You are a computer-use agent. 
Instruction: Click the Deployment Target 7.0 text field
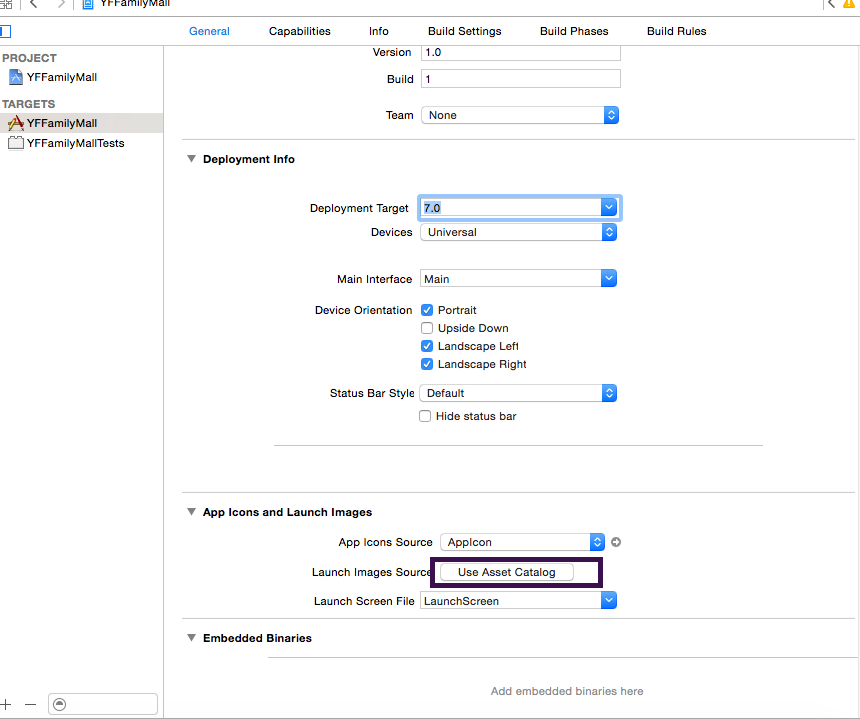tap(511, 208)
